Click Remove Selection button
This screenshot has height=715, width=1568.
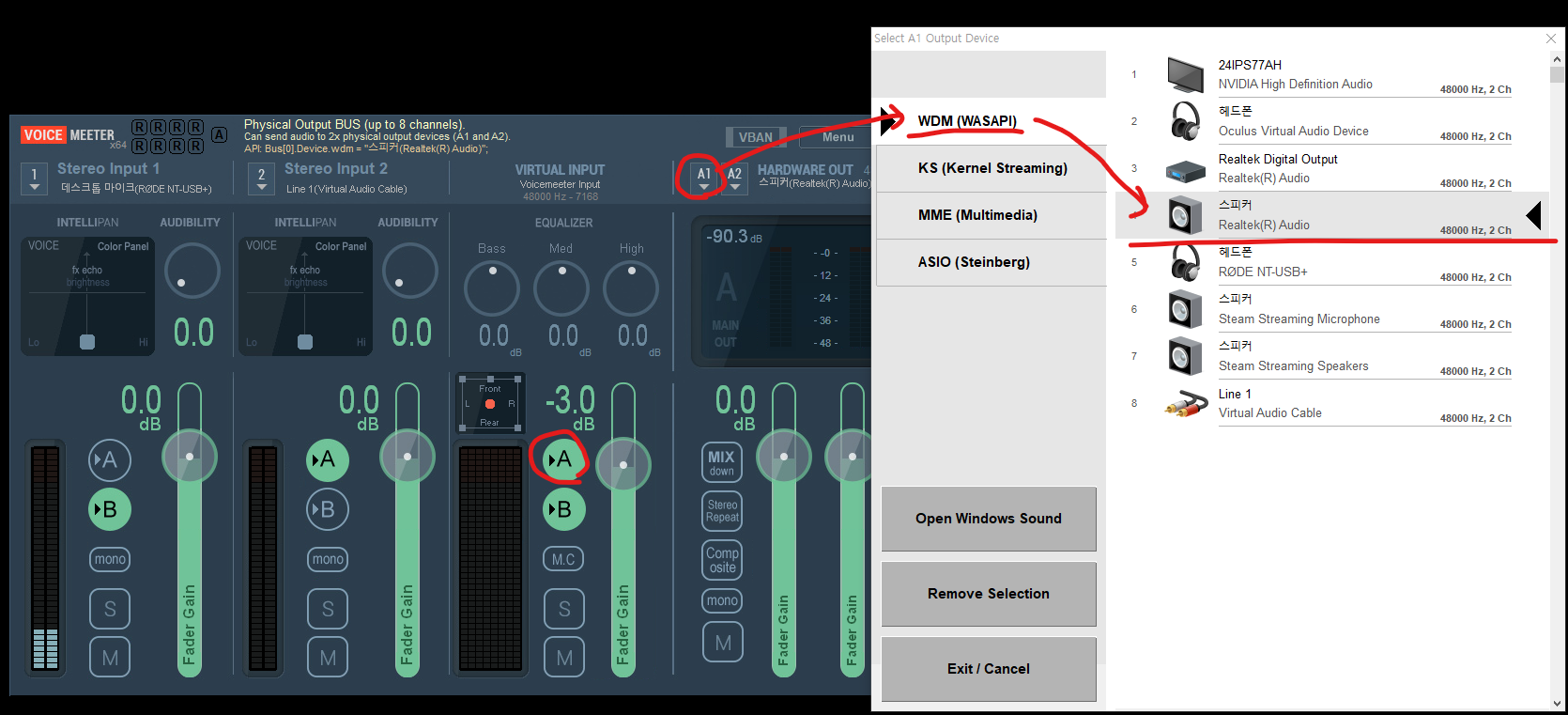(989, 594)
